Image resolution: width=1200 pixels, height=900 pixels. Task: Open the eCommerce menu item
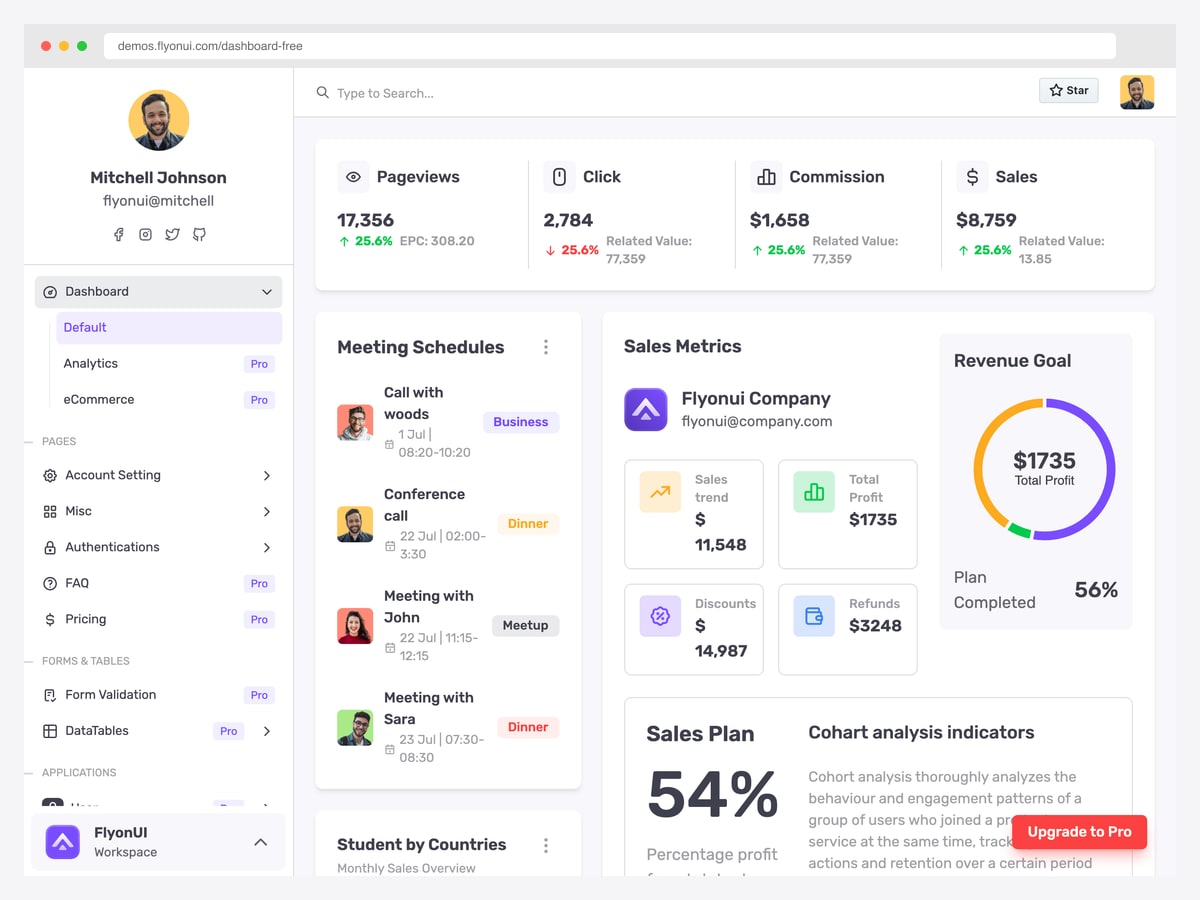click(169, 400)
